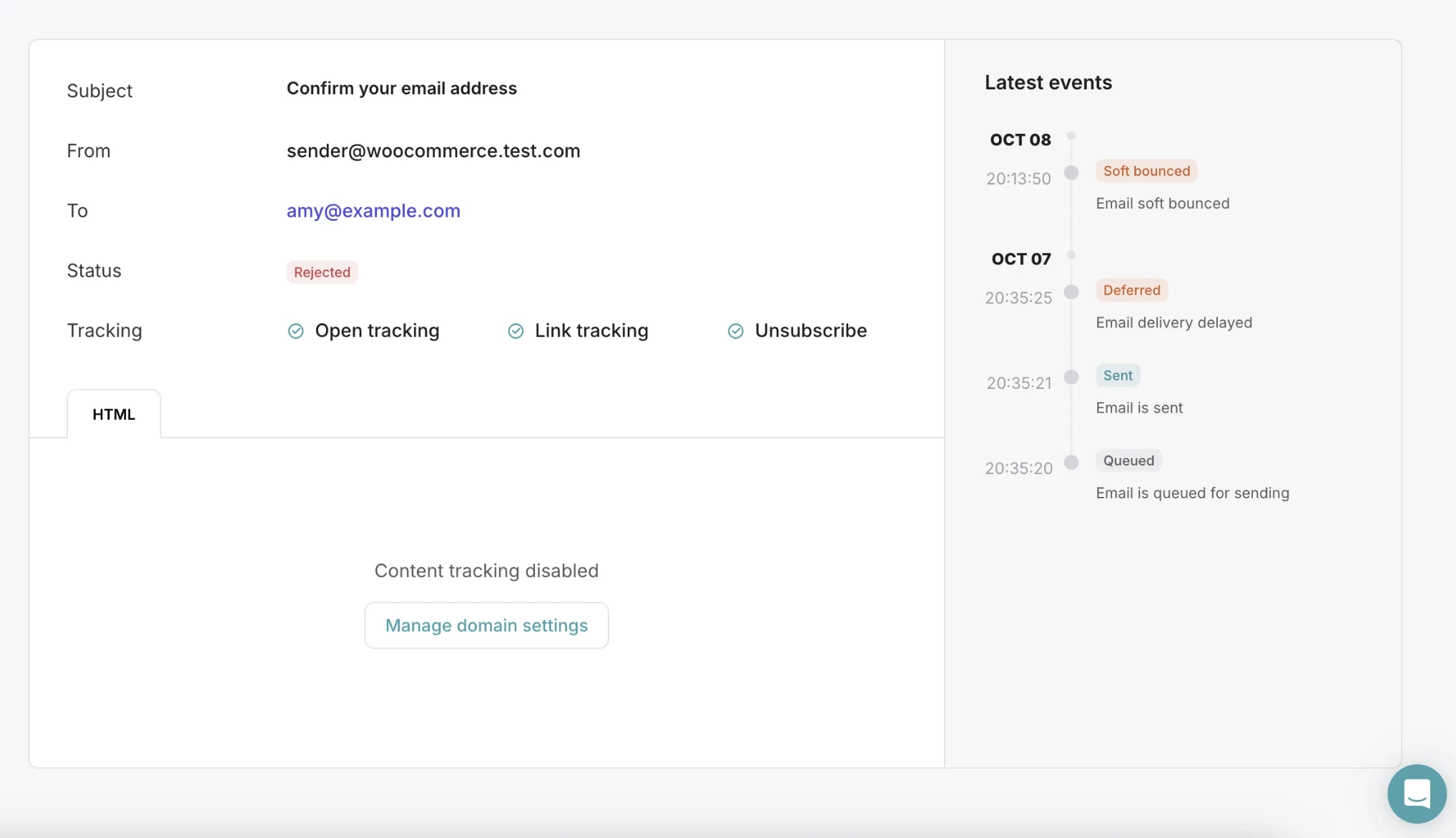This screenshot has width=1456, height=838.
Task: Click the Open tracking checkmark icon
Action: 295,331
